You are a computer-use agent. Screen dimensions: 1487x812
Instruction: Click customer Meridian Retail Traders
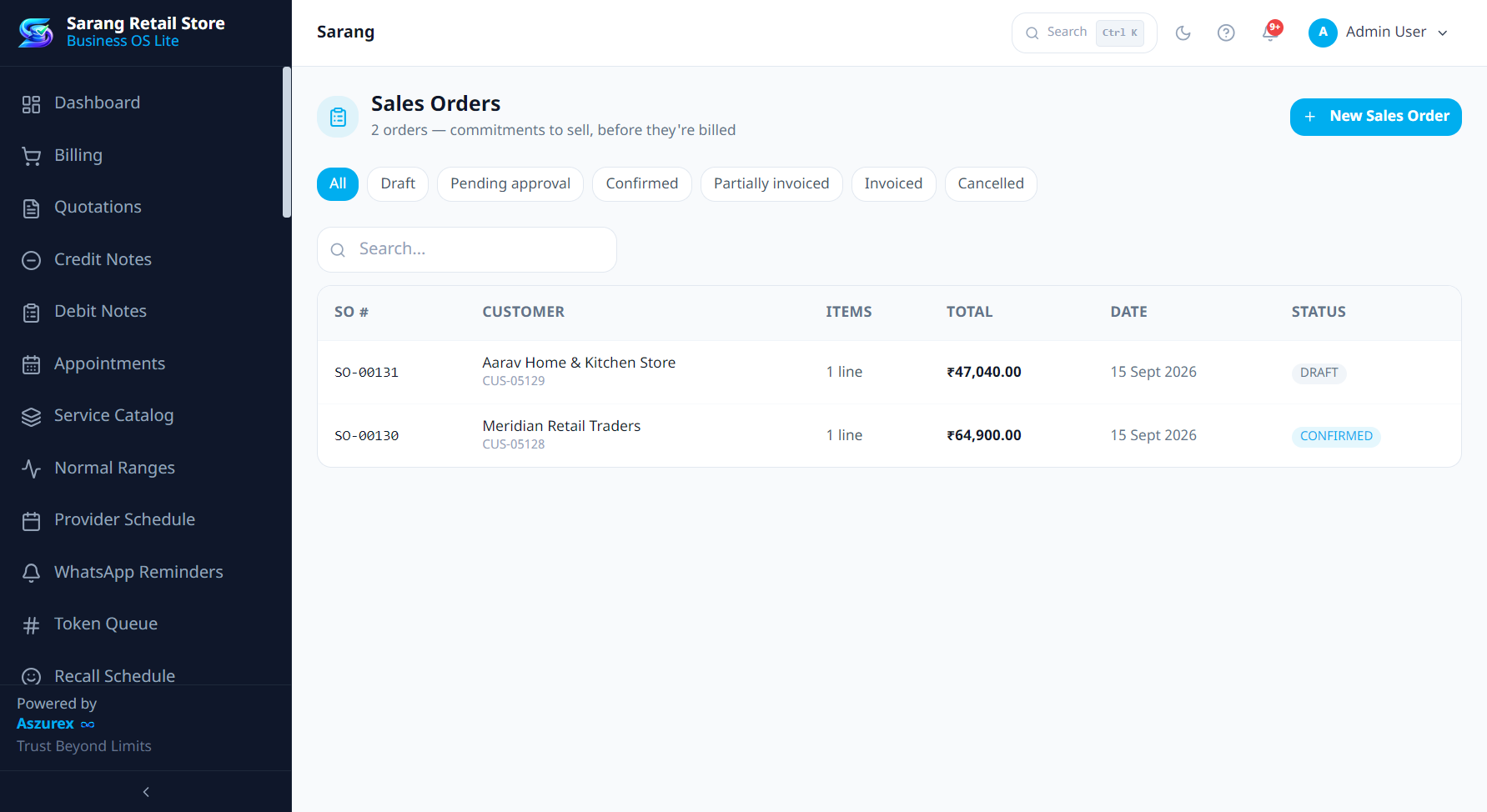(561, 426)
